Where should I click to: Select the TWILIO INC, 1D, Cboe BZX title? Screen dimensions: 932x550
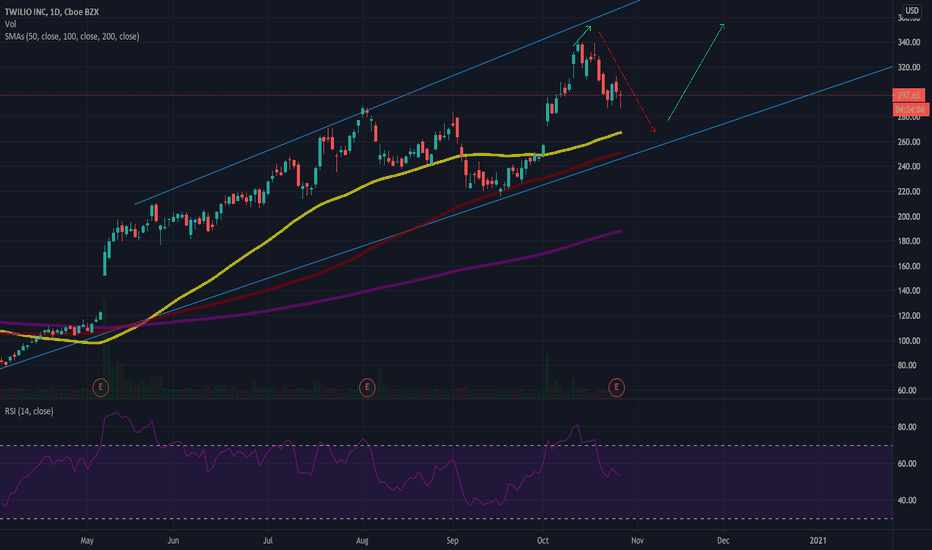[x=52, y=12]
